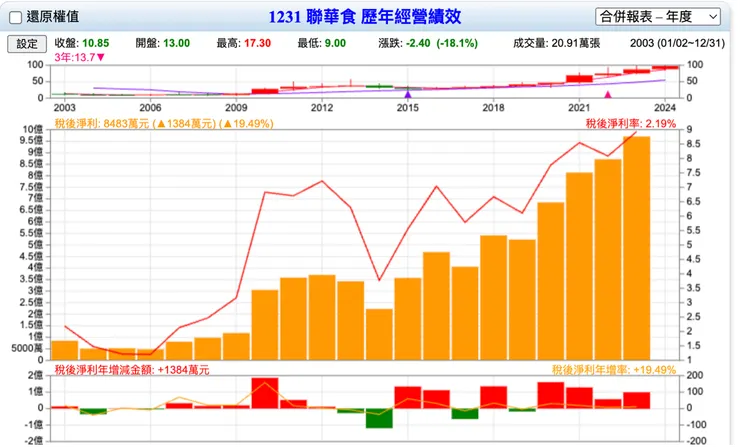740x447 pixels.
Task: Click the 最高 value 17.30
Action: [257, 43]
